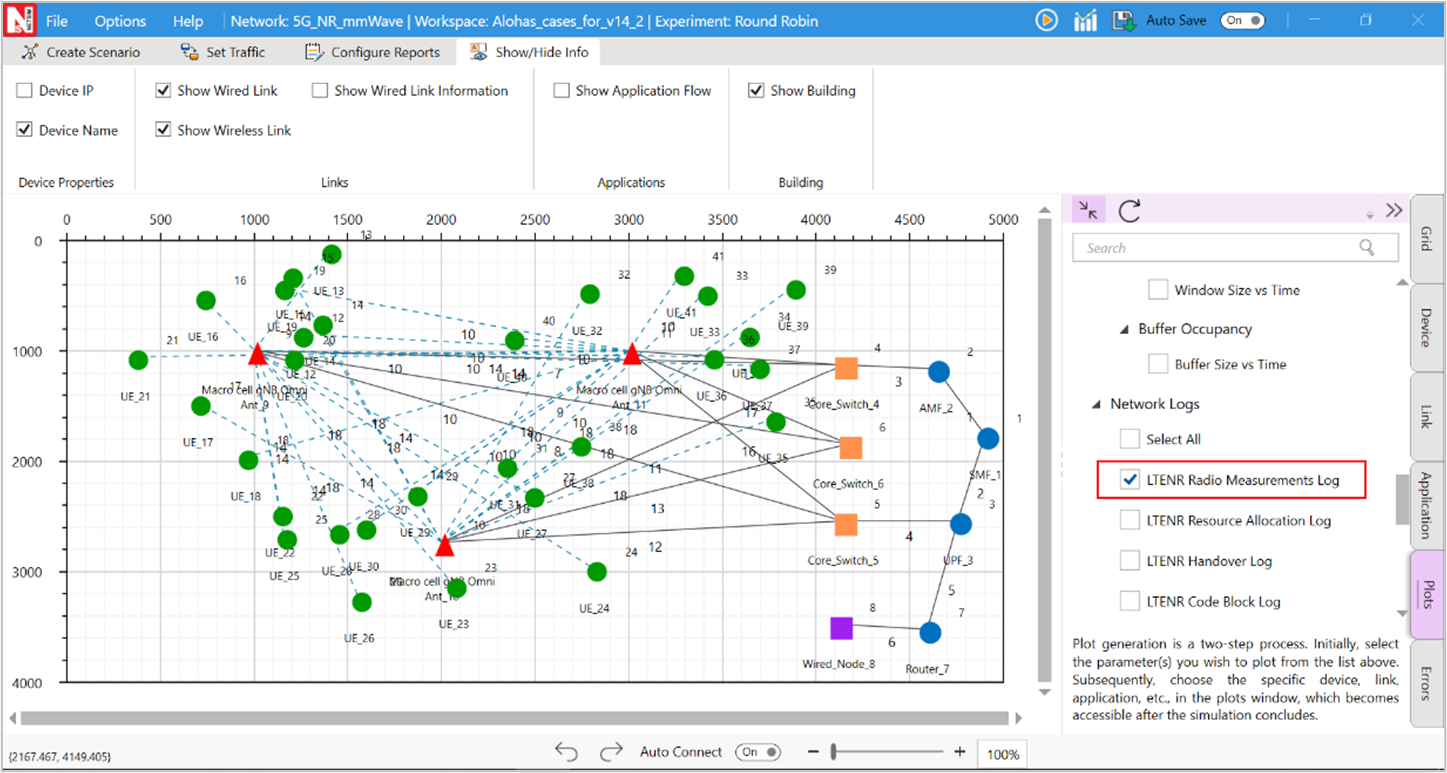Collapse the Network Logs section
This screenshot has height=773, width=1447.
1096,404
